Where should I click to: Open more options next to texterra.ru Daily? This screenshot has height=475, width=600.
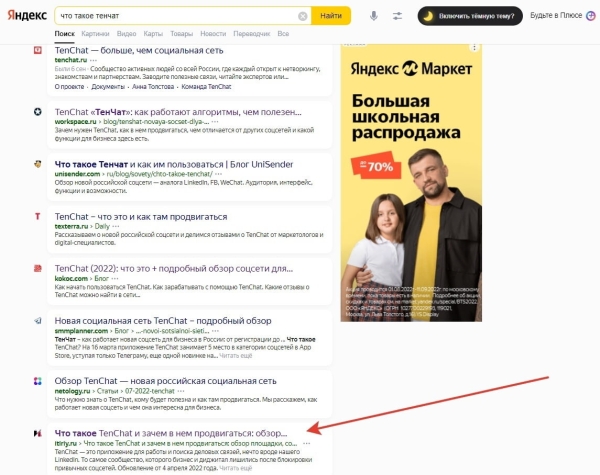pos(116,226)
